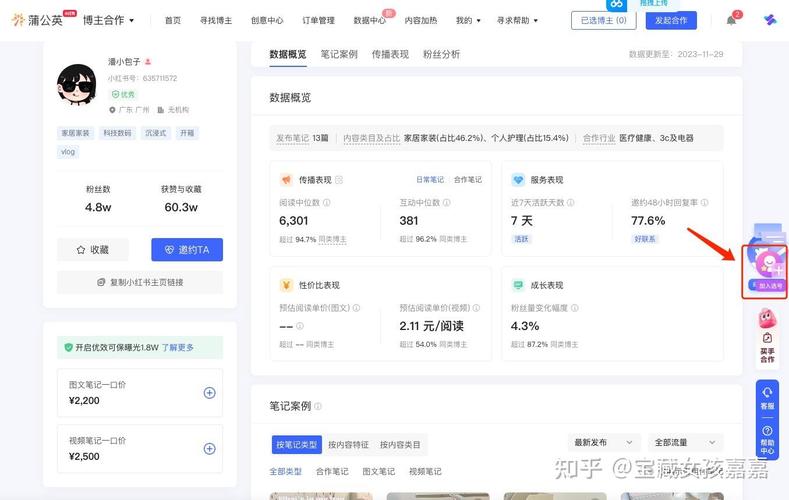Filter notes by 视频笔记

tap(425, 471)
